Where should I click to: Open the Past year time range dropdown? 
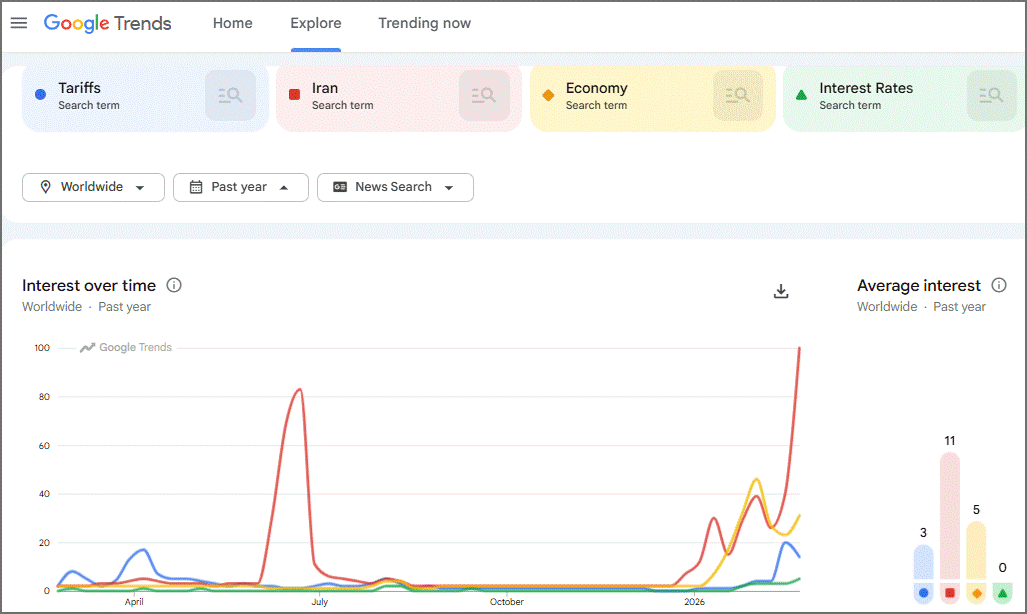(240, 187)
